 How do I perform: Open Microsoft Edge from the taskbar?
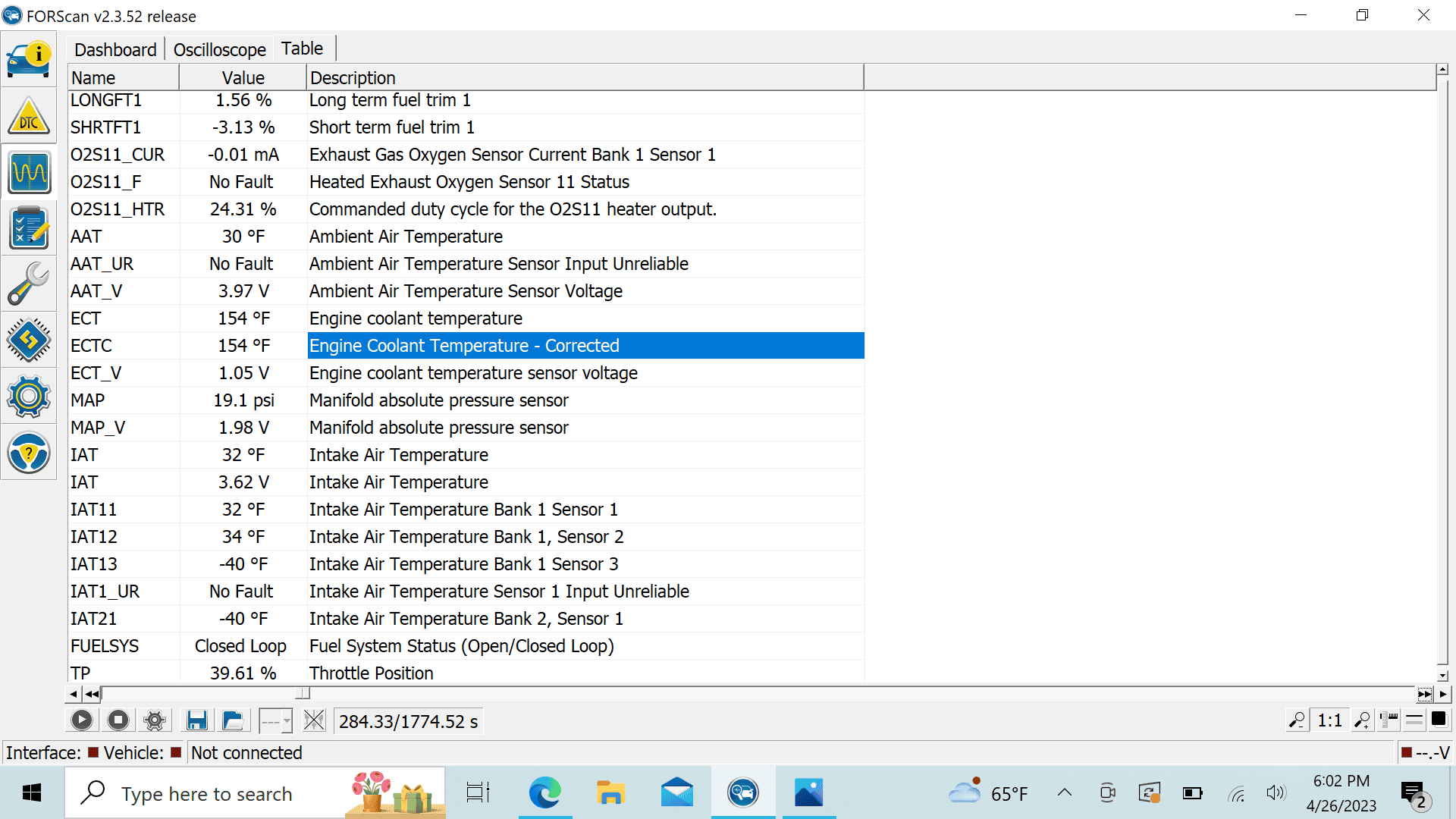(x=544, y=793)
